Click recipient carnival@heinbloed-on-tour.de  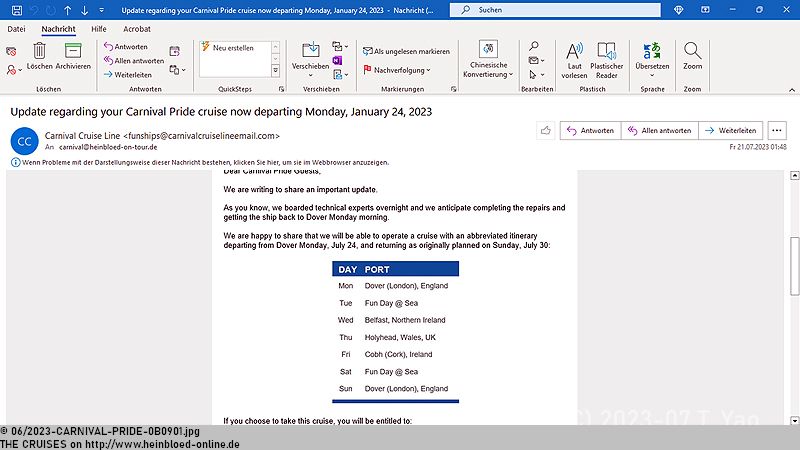coord(108,147)
